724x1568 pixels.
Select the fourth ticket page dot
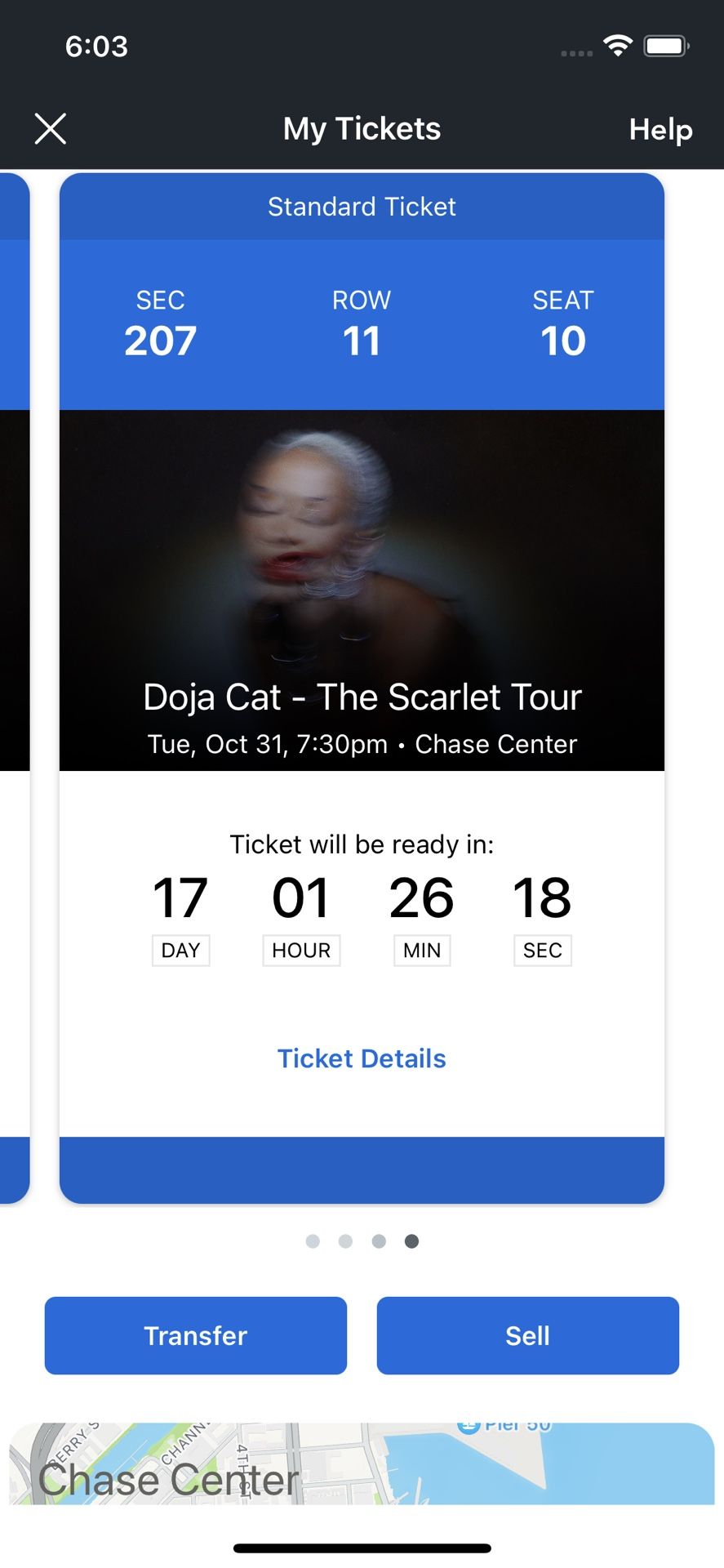pyautogui.click(x=412, y=1241)
